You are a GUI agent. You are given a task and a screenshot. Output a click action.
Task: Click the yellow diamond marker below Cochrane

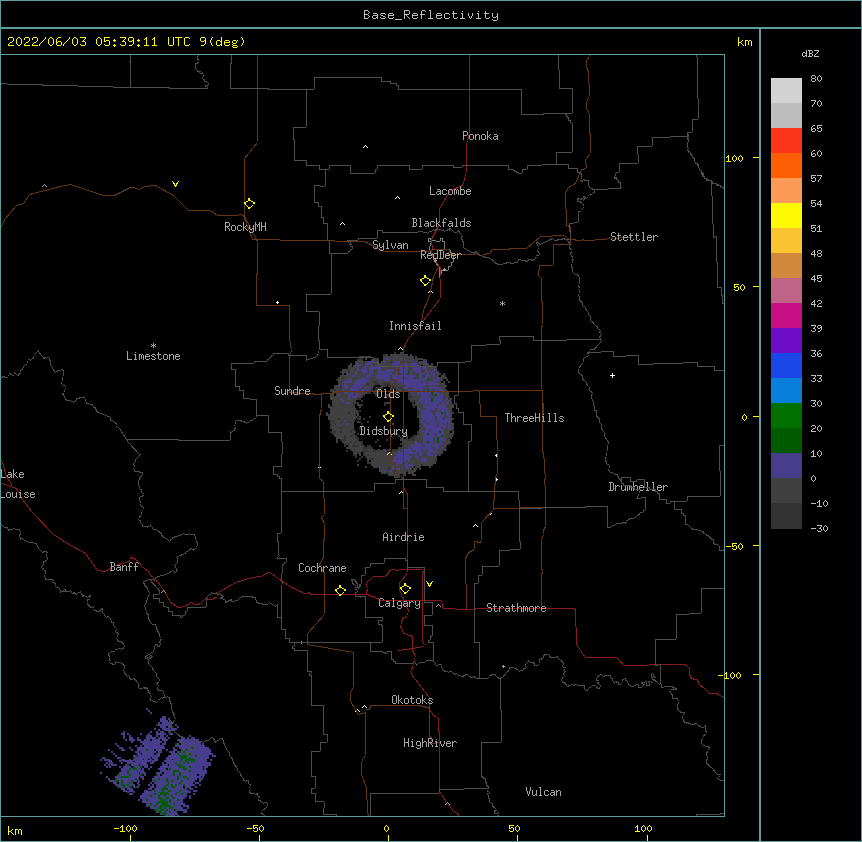(x=340, y=590)
